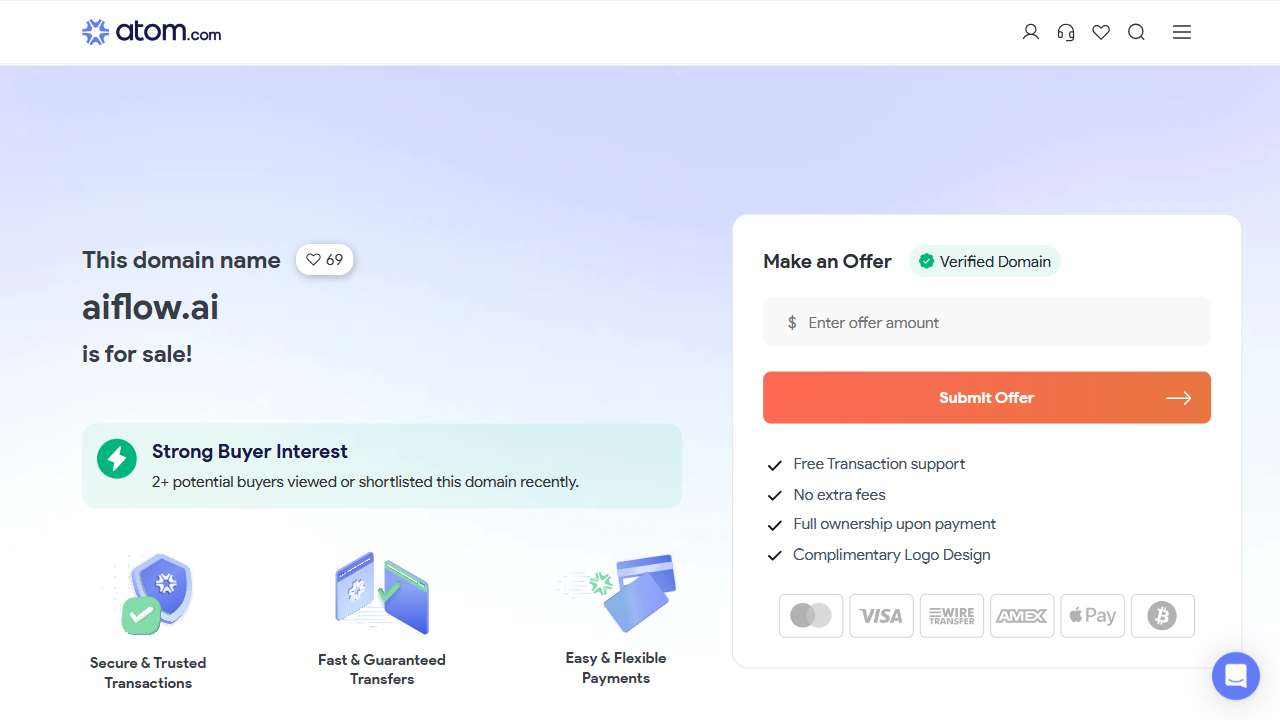1280x720 pixels.
Task: Open the hamburger menu
Action: [1182, 32]
